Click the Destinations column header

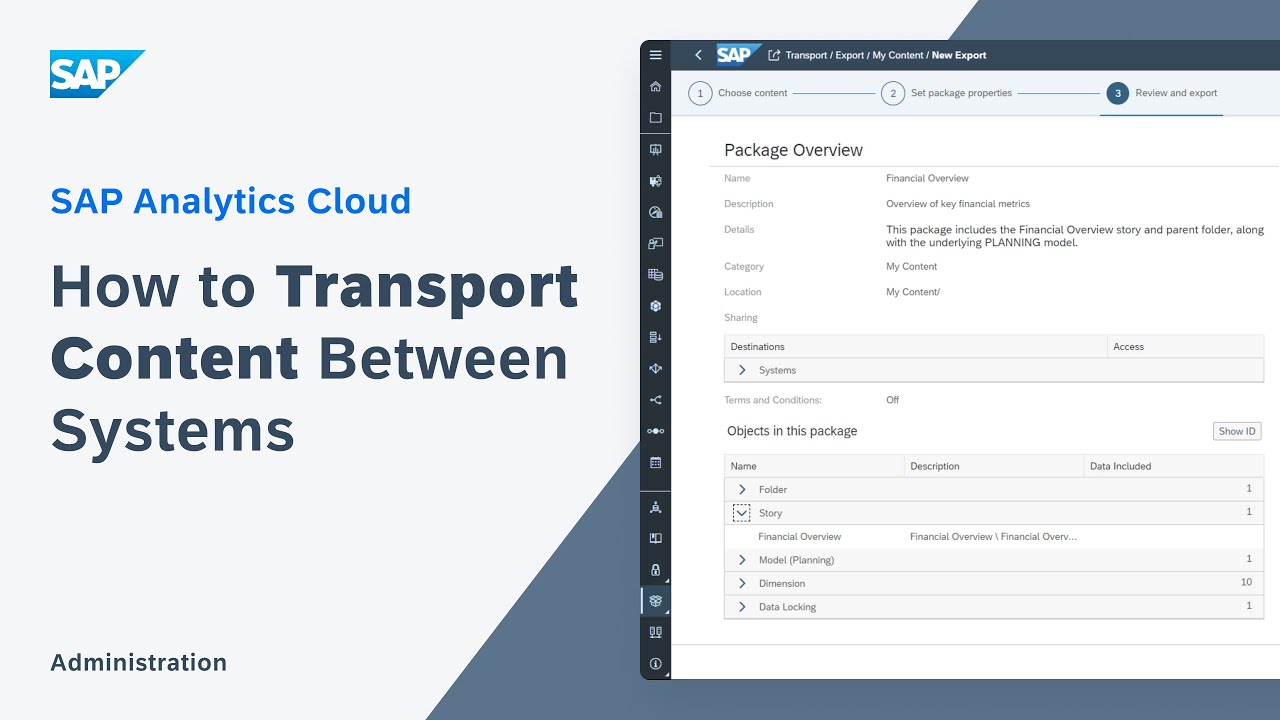tap(915, 347)
